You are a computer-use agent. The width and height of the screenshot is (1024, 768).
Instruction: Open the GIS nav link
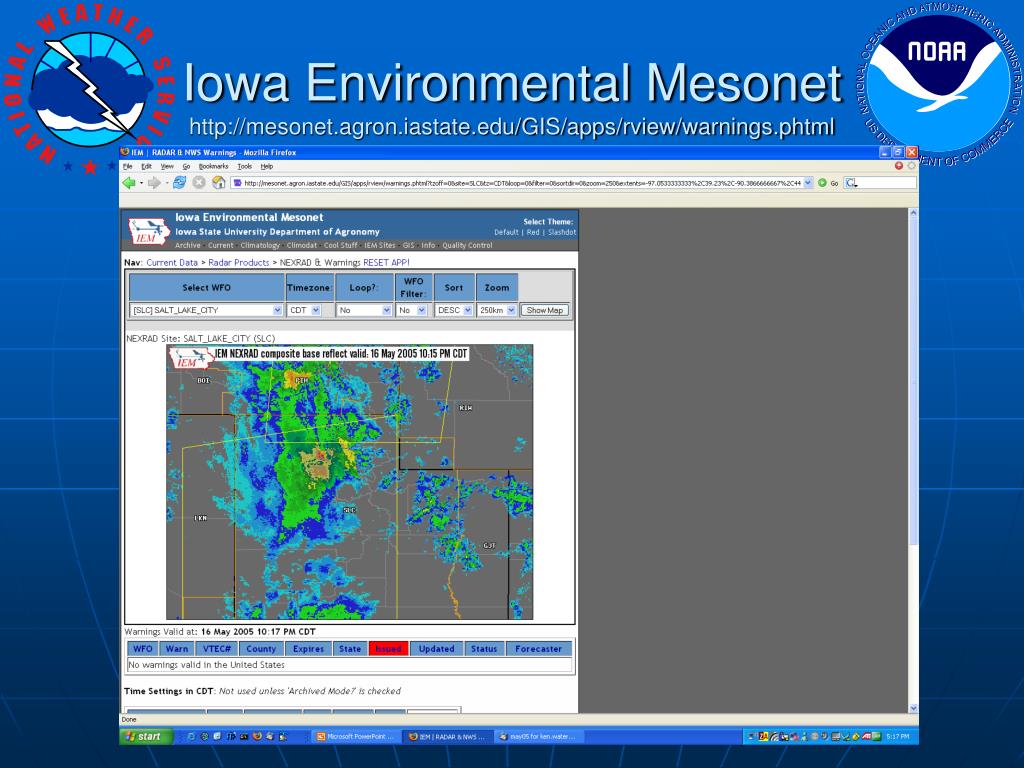coord(408,246)
